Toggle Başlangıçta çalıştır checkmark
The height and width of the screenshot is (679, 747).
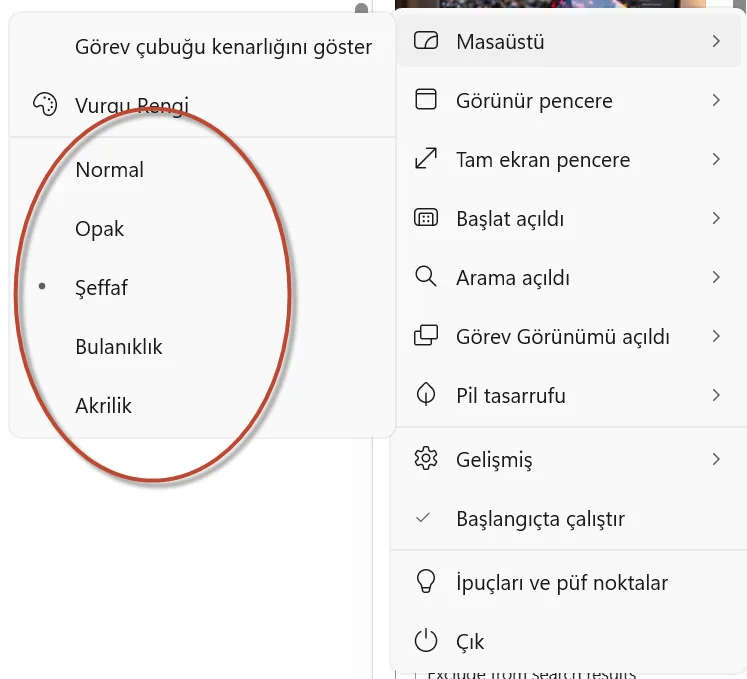click(x=423, y=518)
